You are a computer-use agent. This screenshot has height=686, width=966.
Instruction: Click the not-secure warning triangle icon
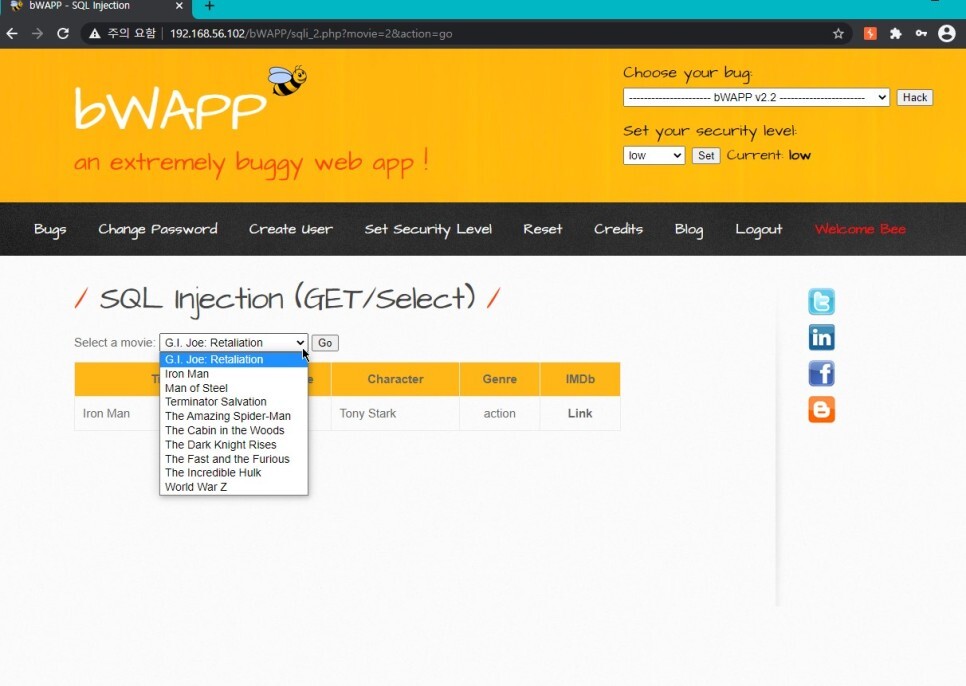coord(94,34)
